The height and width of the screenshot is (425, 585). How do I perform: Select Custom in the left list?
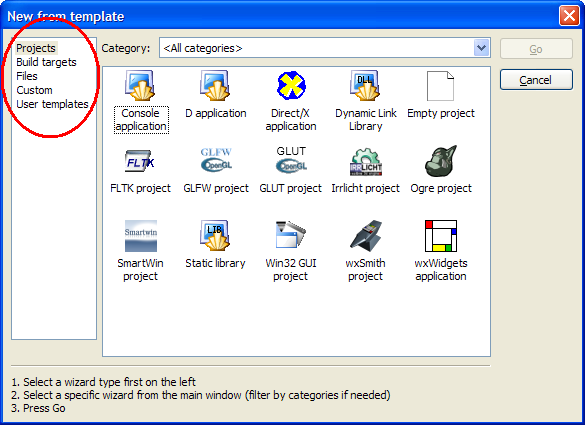coord(34,90)
